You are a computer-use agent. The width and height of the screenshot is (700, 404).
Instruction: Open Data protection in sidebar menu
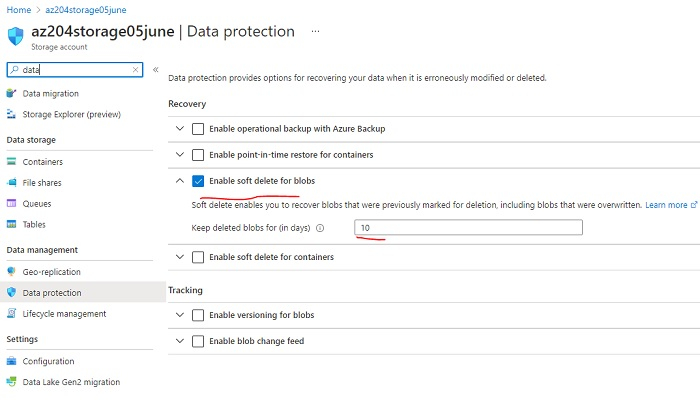tap(51, 293)
